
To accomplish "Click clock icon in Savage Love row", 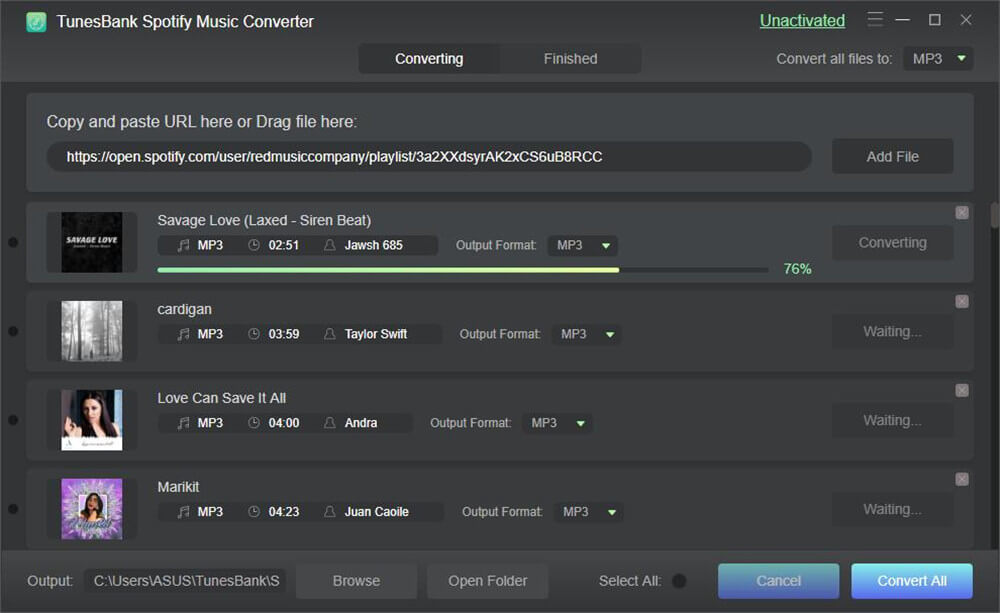I will 254,245.
